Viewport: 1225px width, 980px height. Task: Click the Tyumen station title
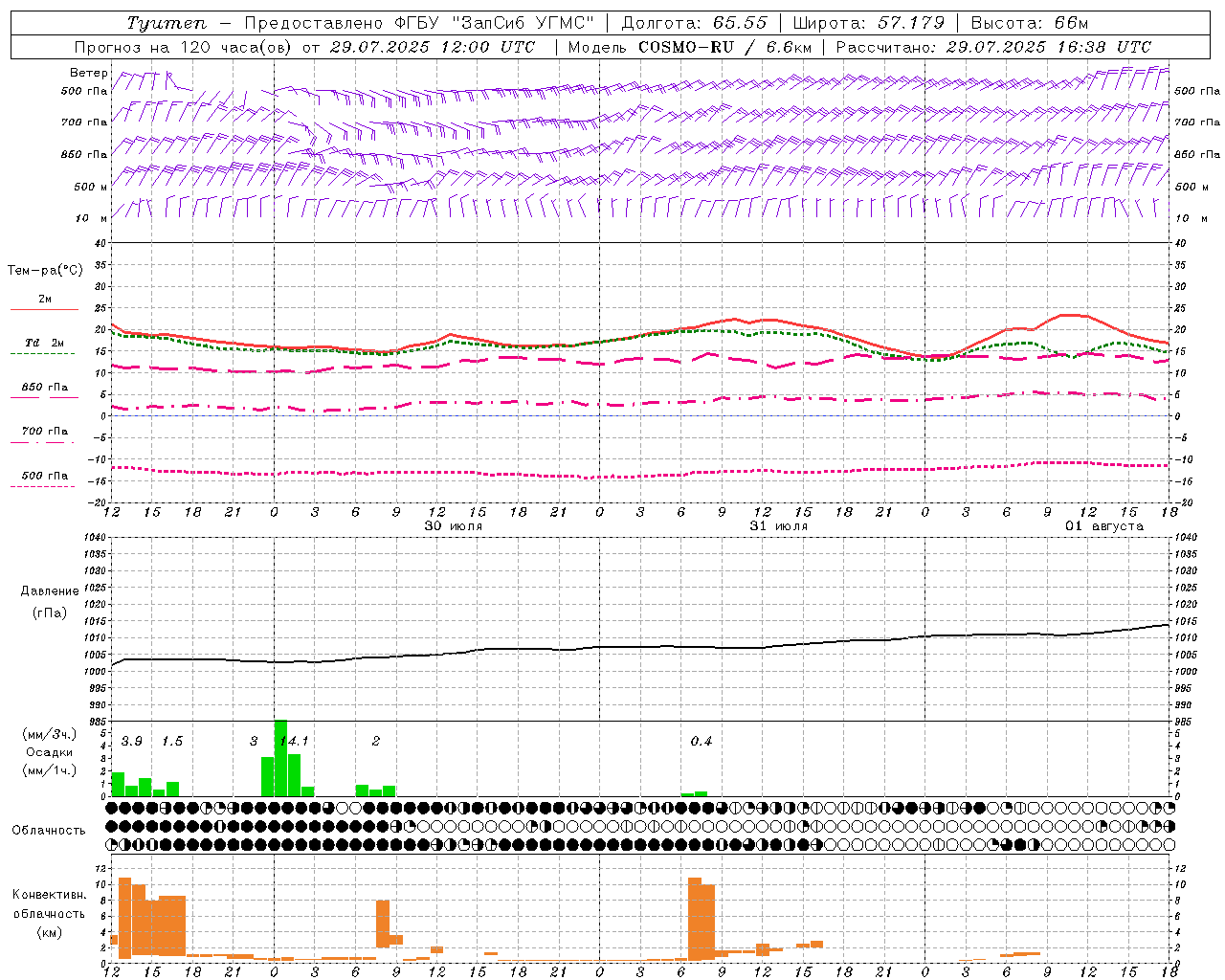click(166, 23)
